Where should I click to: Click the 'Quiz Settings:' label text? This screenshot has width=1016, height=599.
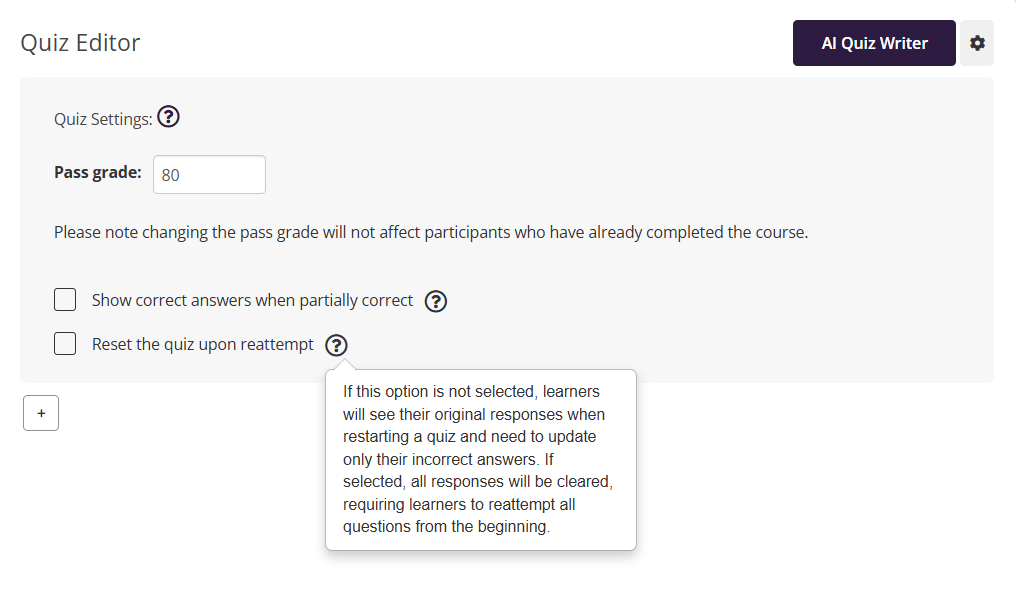103,119
